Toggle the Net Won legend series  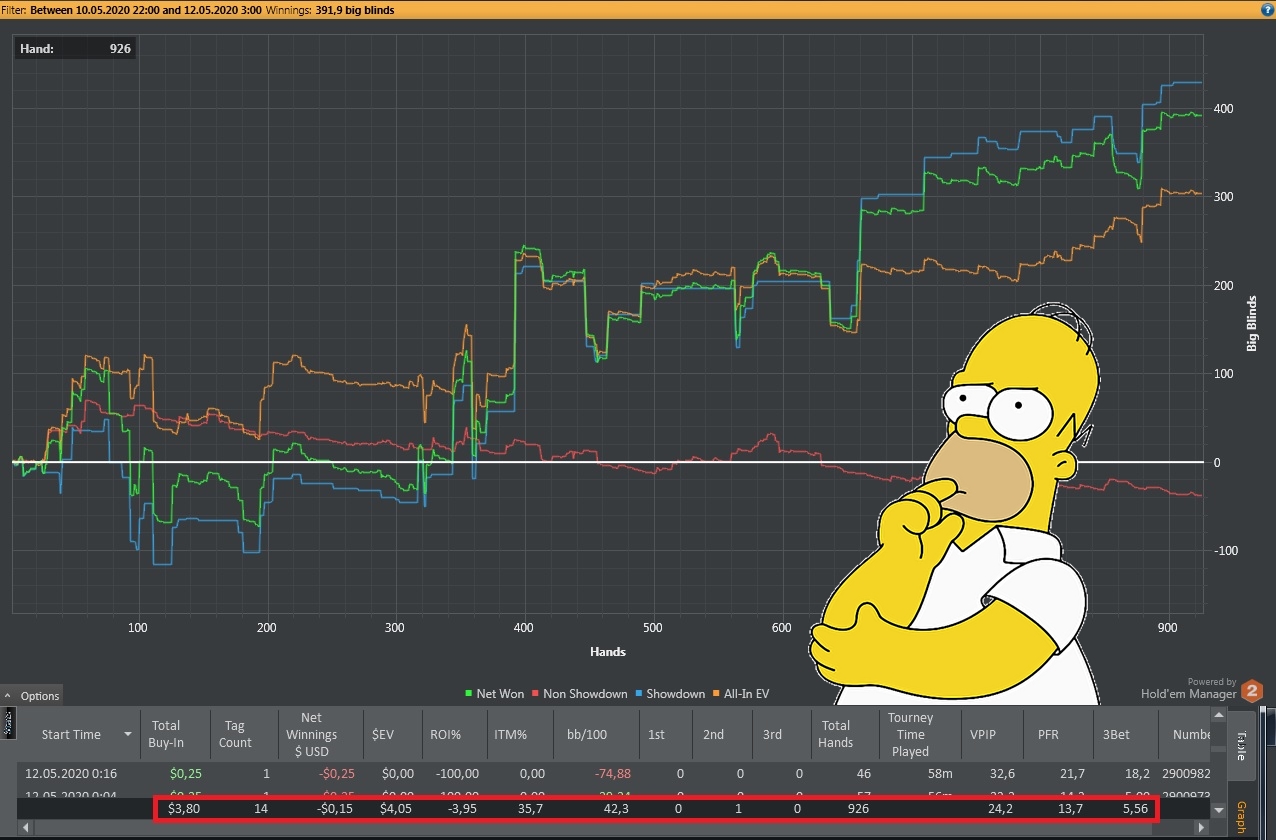click(495, 693)
